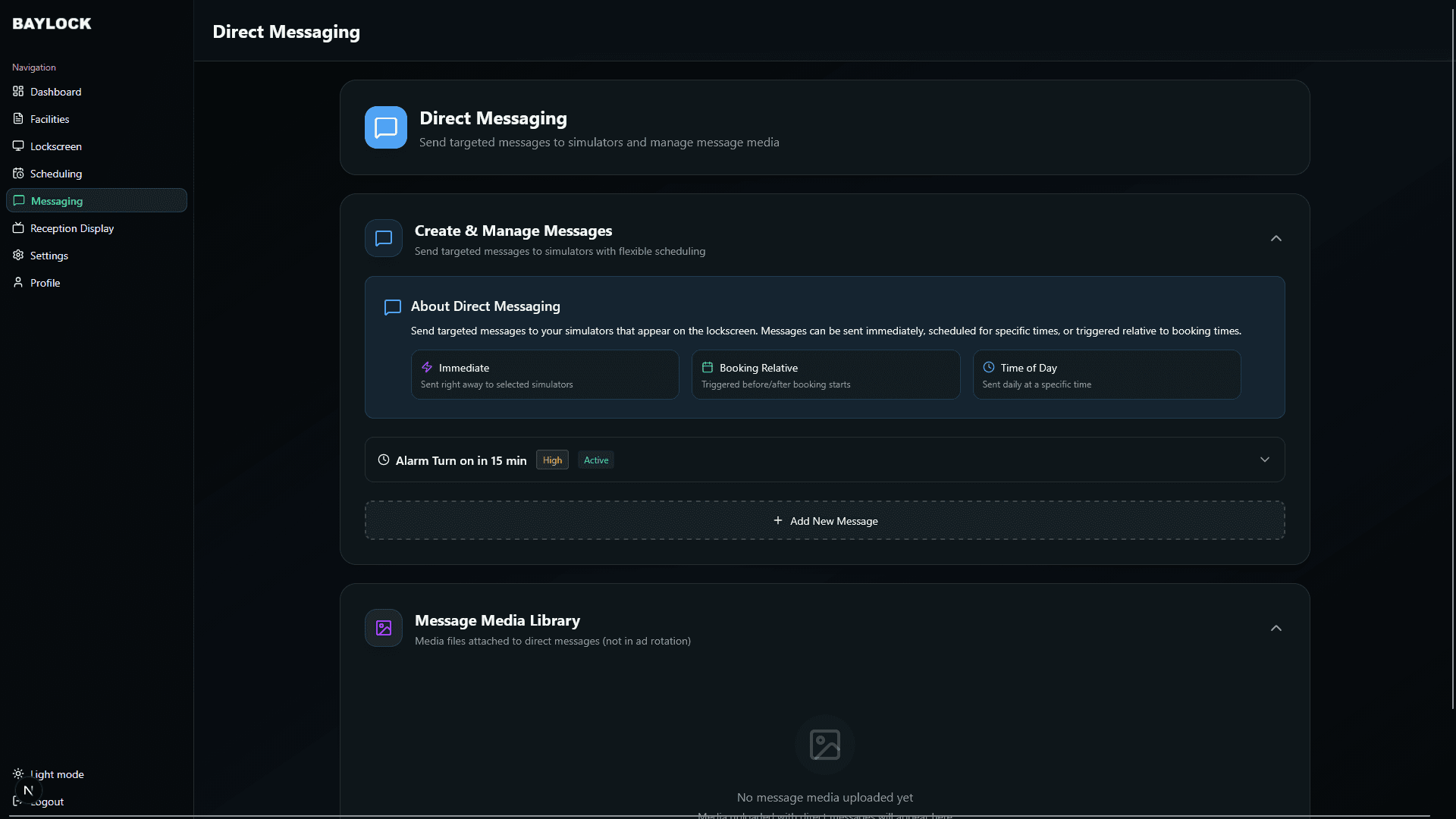The width and height of the screenshot is (1456, 819).
Task: Click Add New Message button
Action: [x=825, y=521]
